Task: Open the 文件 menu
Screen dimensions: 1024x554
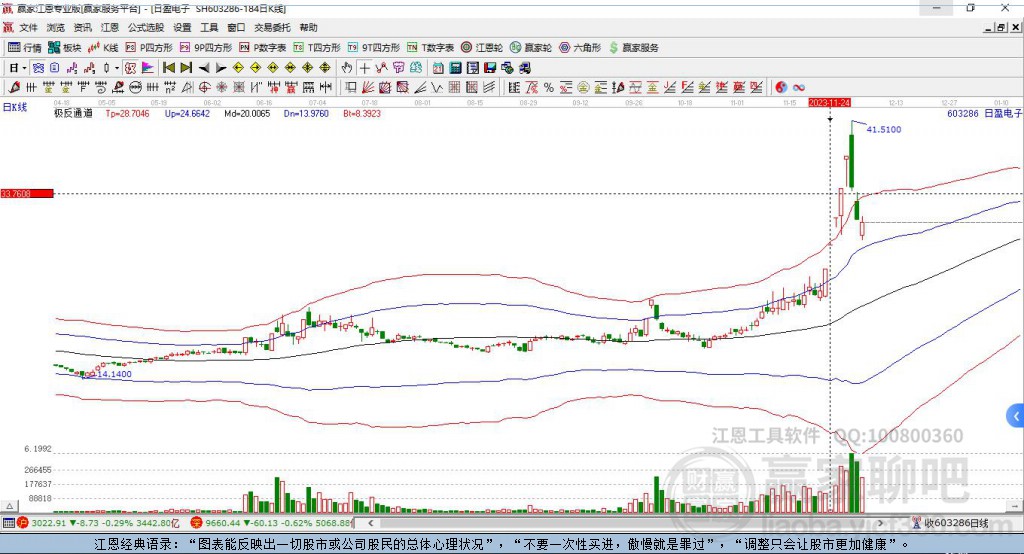Action: pyautogui.click(x=28, y=27)
